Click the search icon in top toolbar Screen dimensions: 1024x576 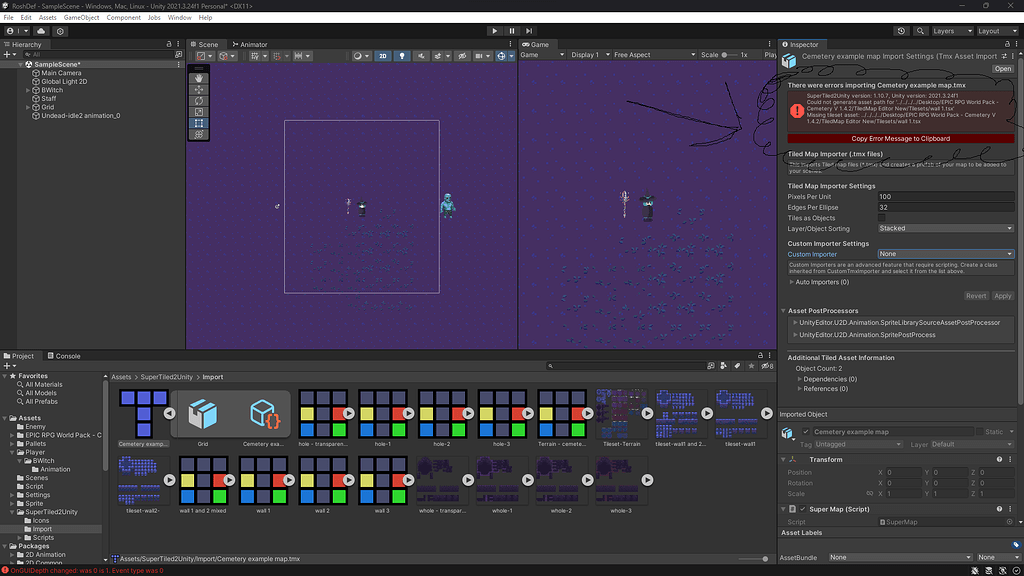click(x=920, y=31)
